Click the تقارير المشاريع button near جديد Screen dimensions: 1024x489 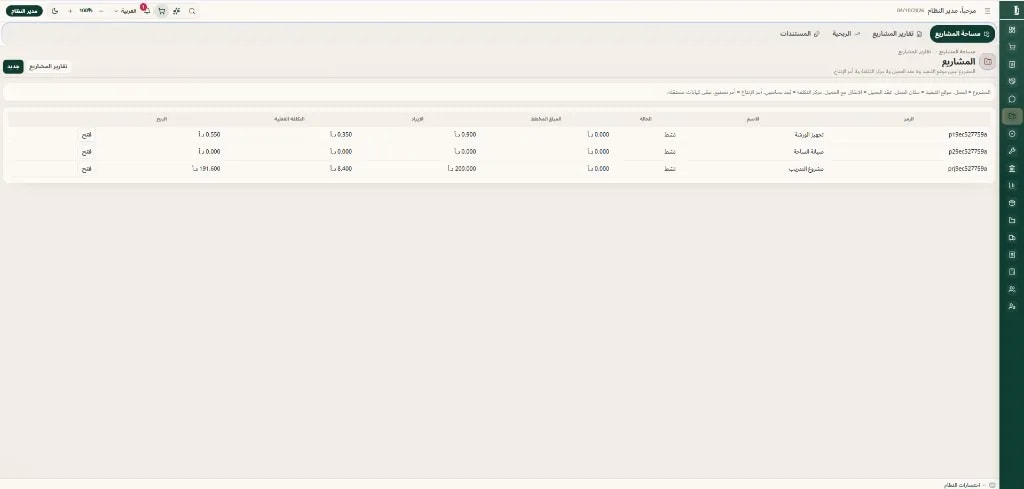(x=49, y=67)
